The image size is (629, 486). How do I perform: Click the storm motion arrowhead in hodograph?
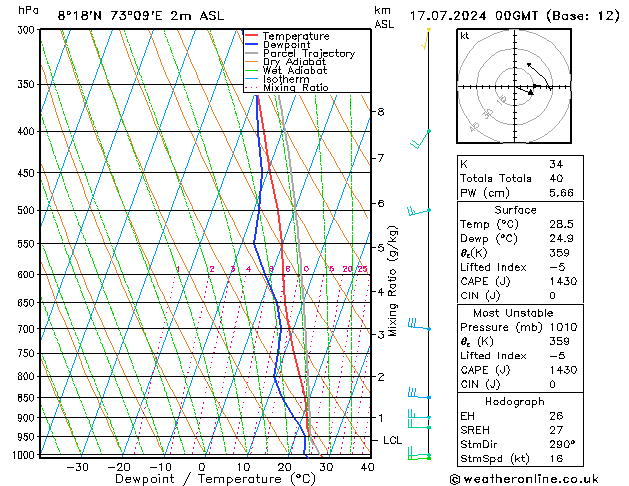530,93
